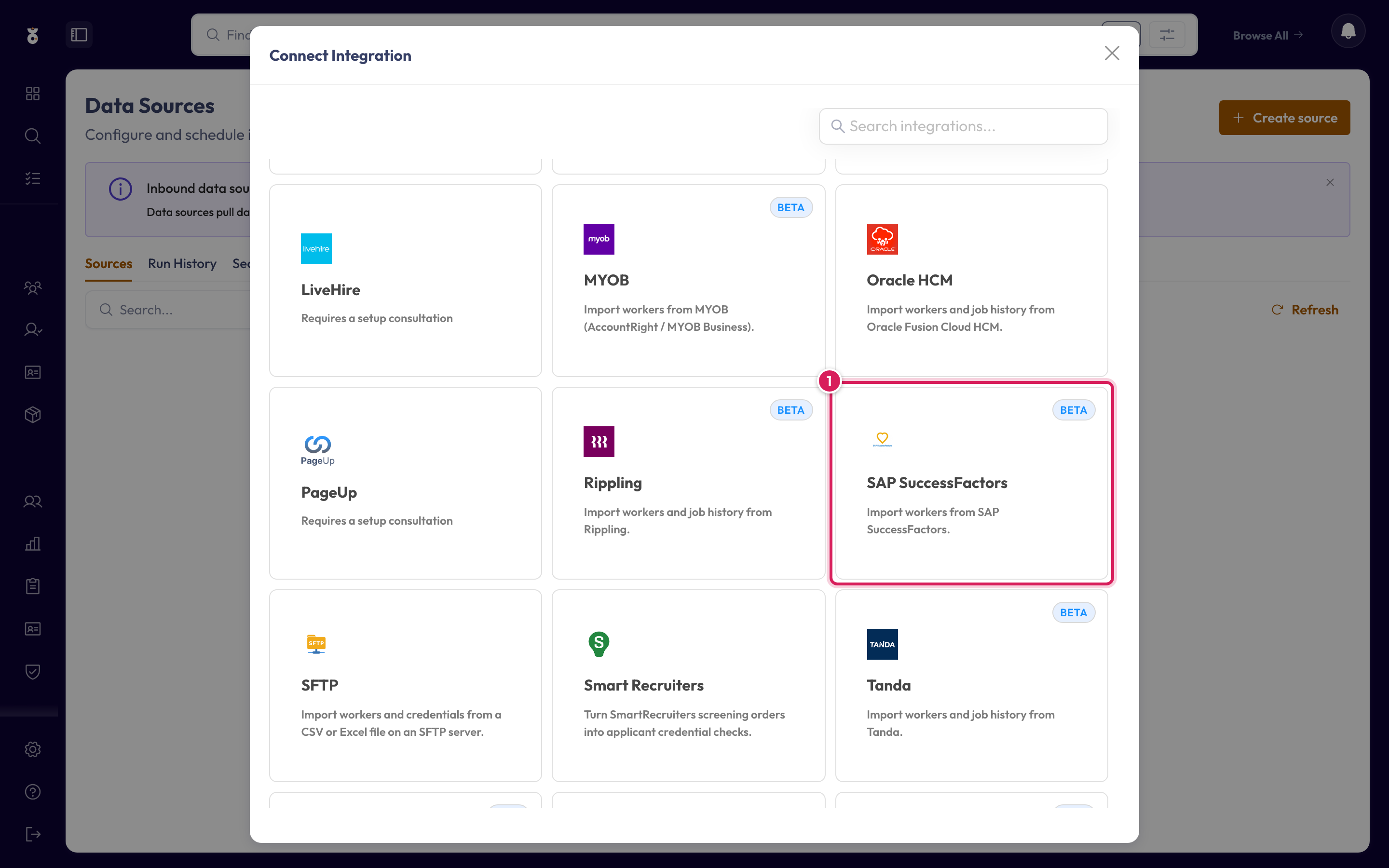This screenshot has height=868, width=1389.
Task: Open the help question mark icon
Action: [x=33, y=792]
